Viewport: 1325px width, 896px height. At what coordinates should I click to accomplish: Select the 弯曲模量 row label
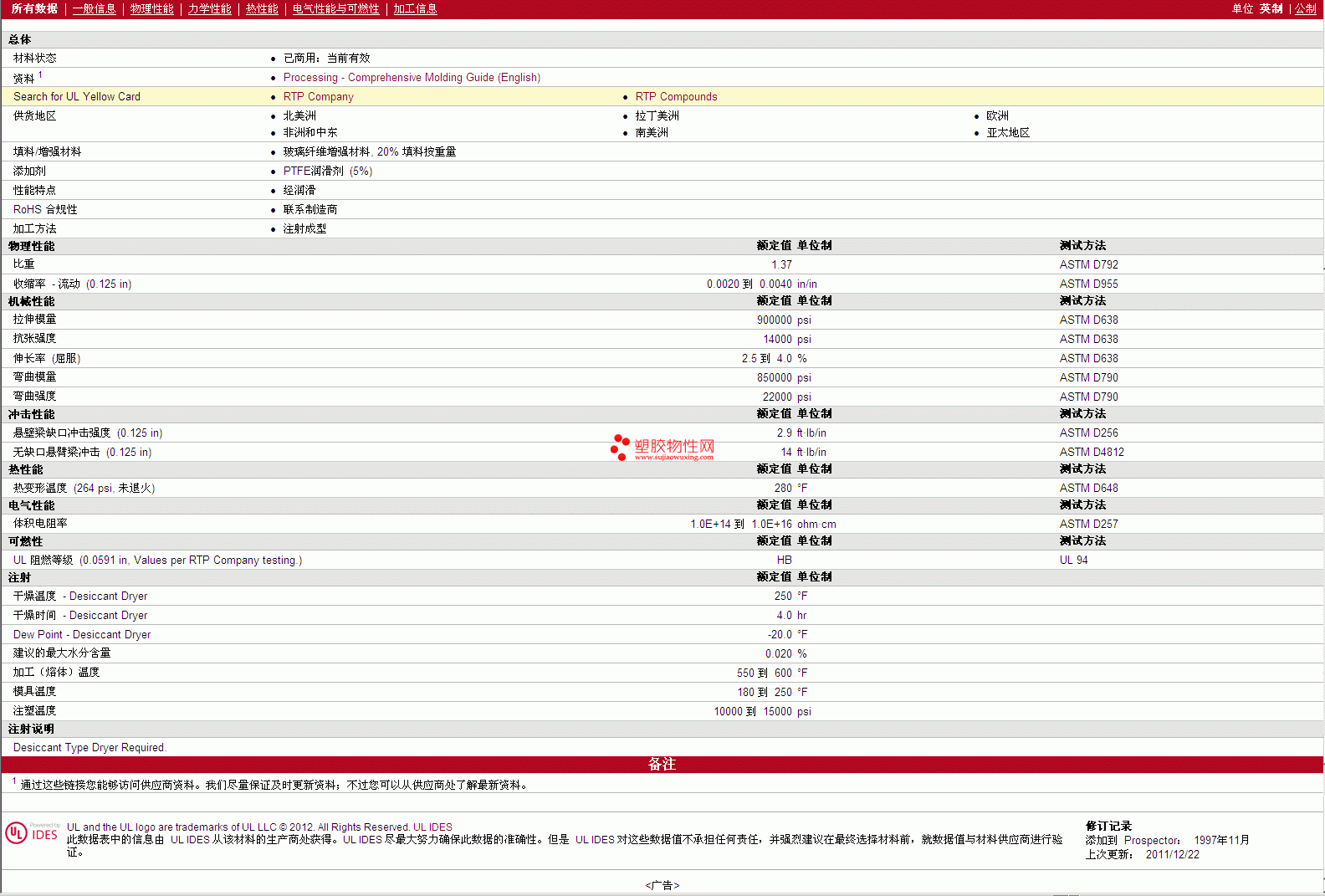34,376
